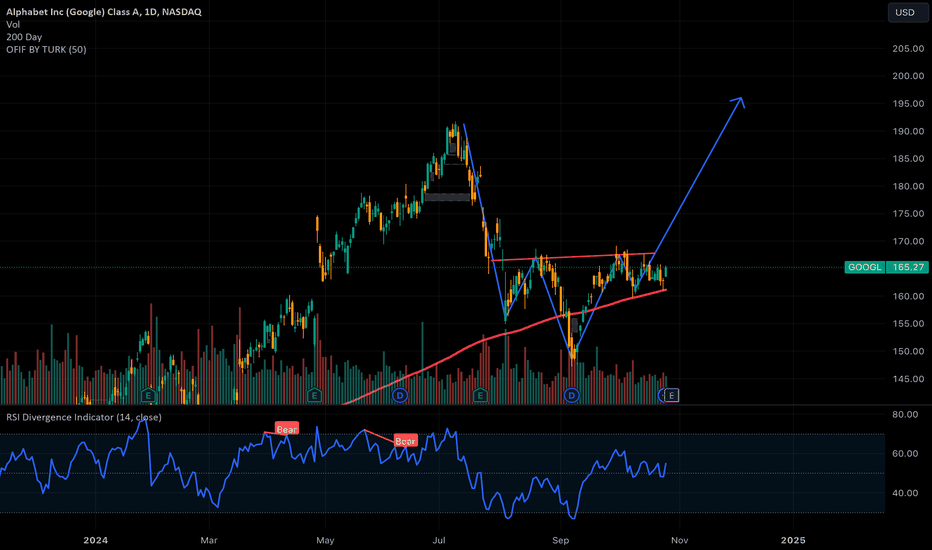Click the earnings E marker just before May
Image resolution: width=932 pixels, height=550 pixels.
click(x=314, y=395)
